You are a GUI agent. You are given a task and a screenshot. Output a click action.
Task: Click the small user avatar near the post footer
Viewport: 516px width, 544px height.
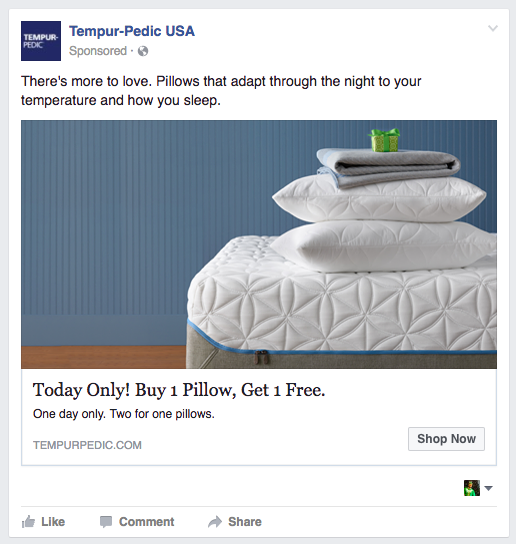pos(472,488)
